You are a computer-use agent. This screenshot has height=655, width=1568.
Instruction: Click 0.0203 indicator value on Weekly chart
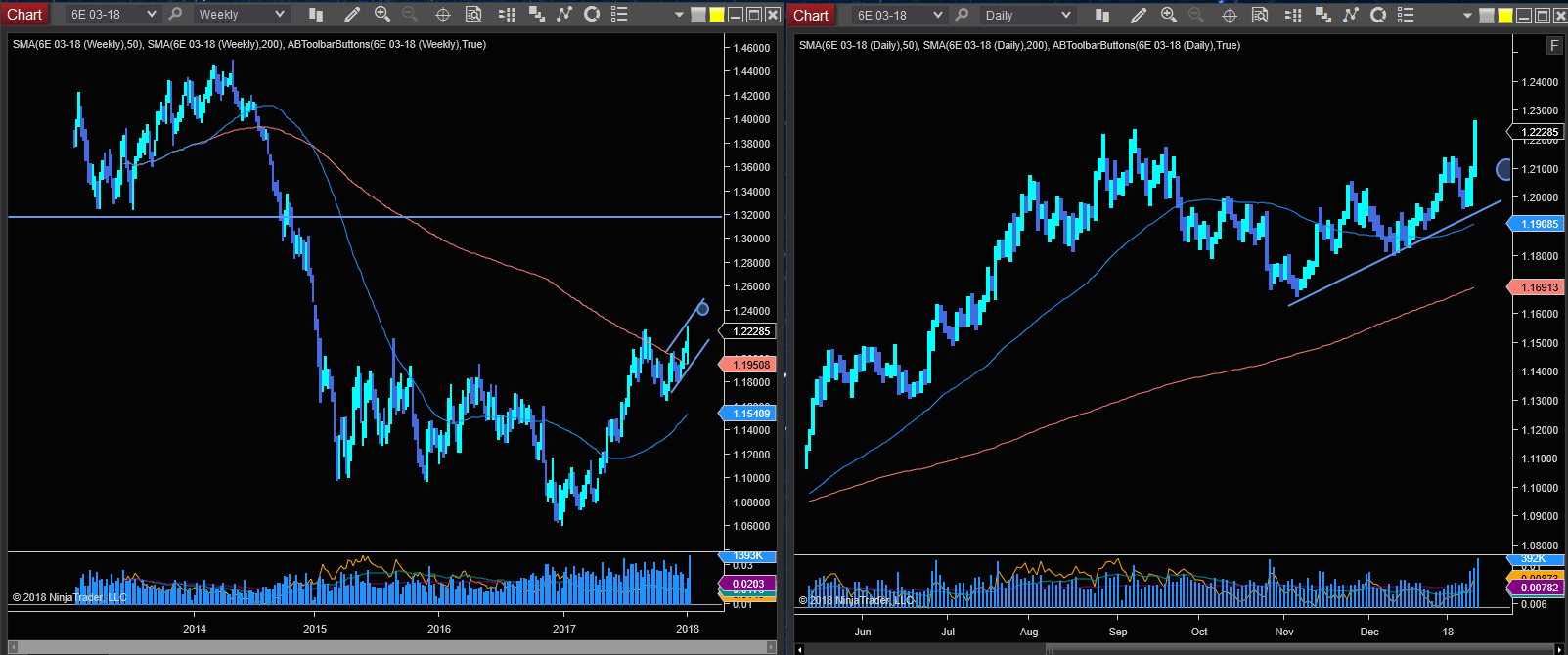click(748, 584)
